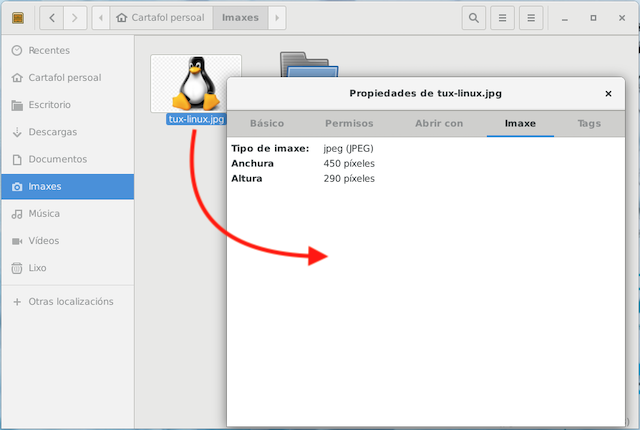Toggle the list view button in header
Image resolution: width=640 pixels, height=430 pixels.
(x=503, y=18)
